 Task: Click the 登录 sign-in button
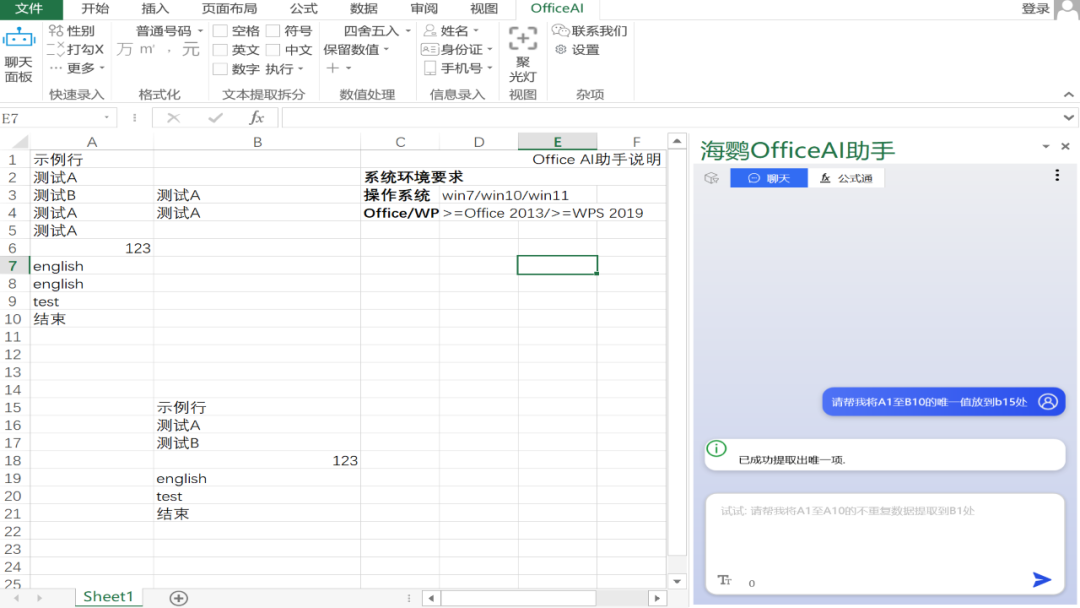(1035, 9)
